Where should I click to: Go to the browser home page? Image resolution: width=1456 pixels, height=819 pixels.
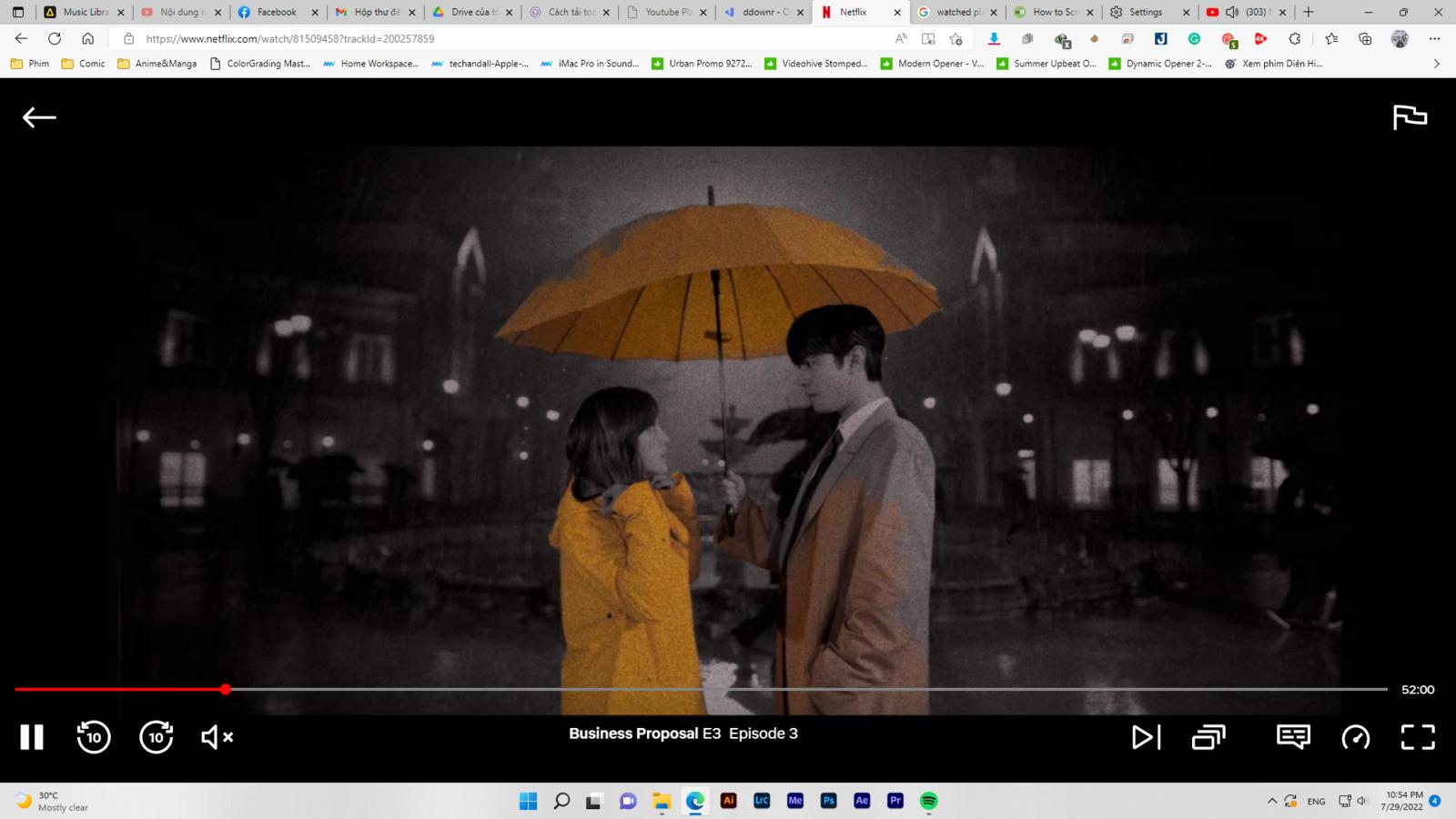click(x=87, y=38)
